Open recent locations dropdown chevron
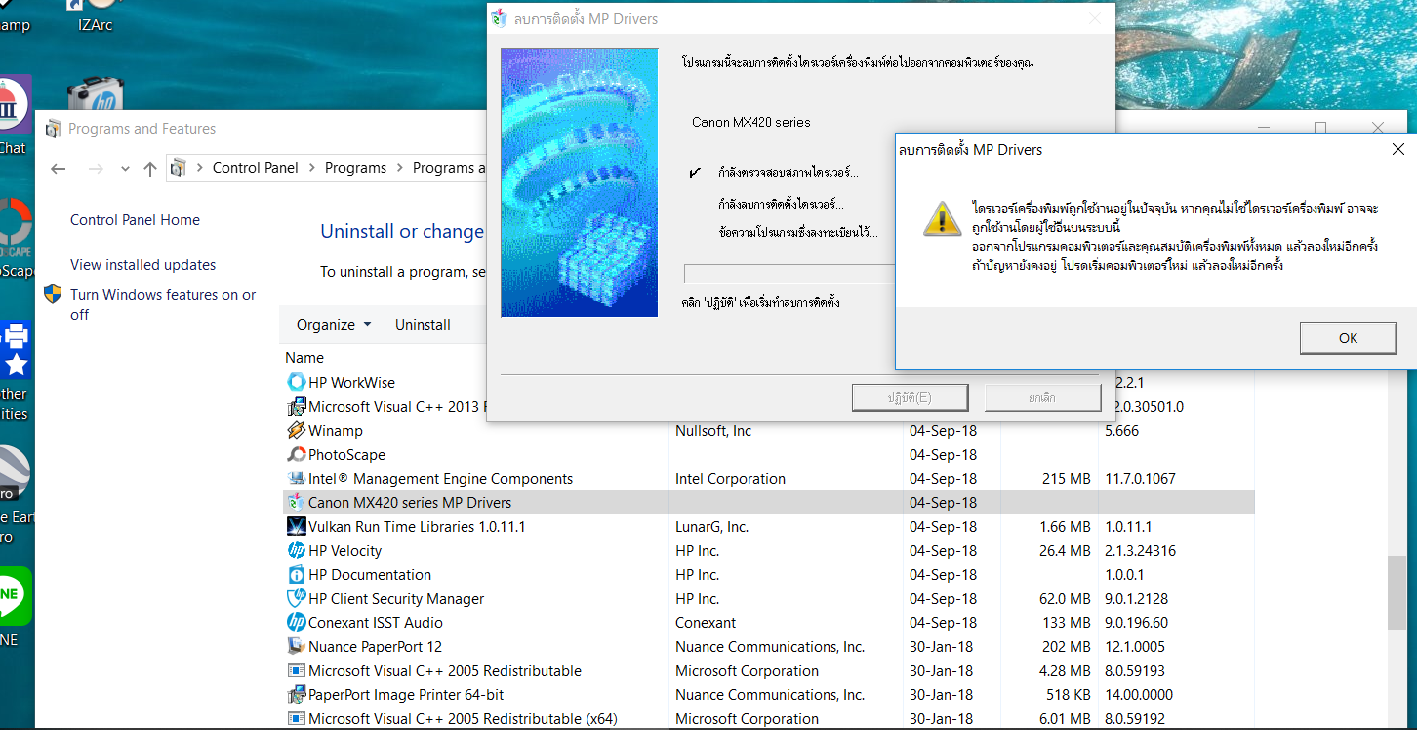This screenshot has width=1417, height=730. (125, 169)
